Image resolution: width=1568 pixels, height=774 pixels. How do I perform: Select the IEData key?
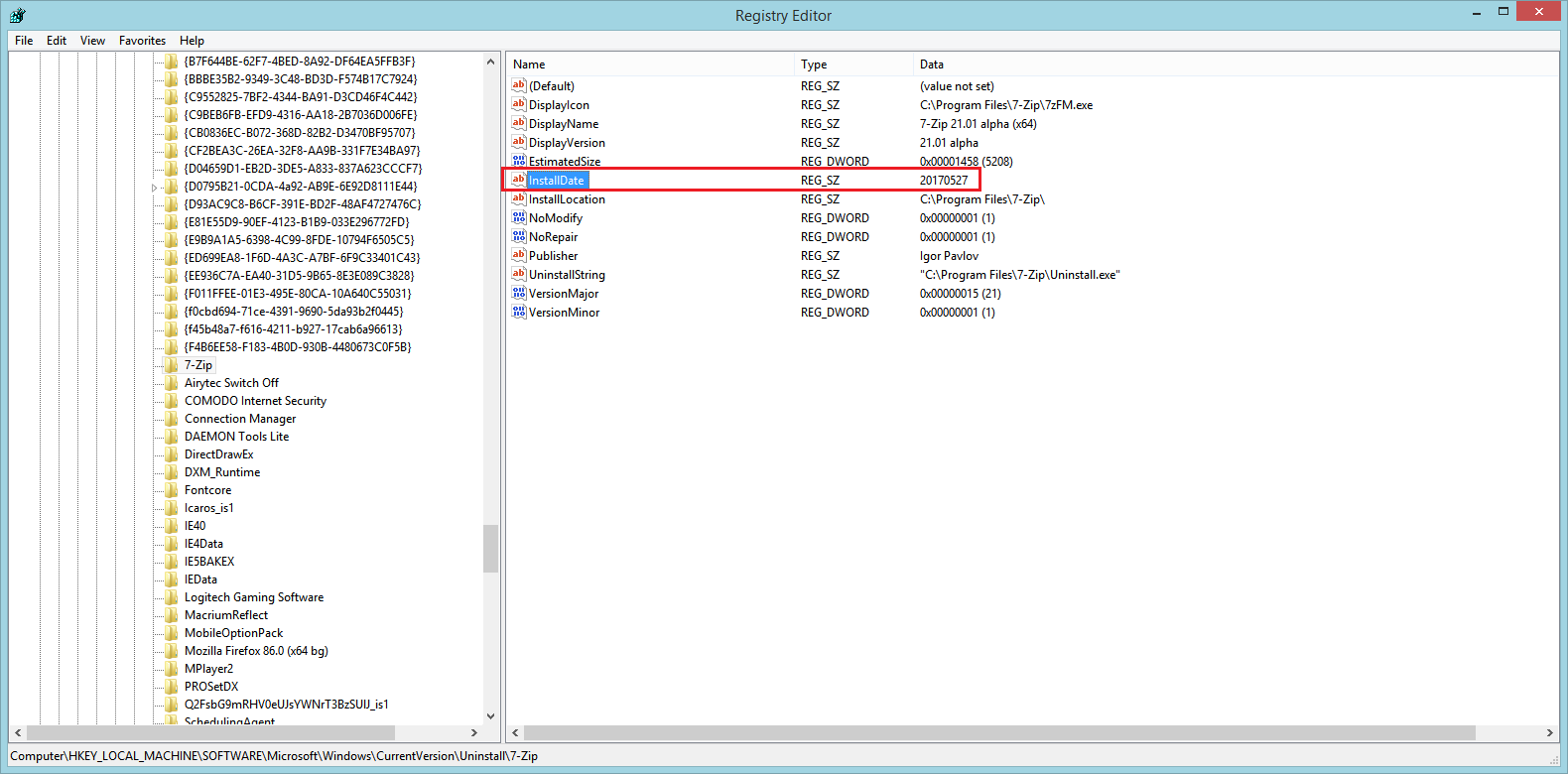[x=200, y=580]
